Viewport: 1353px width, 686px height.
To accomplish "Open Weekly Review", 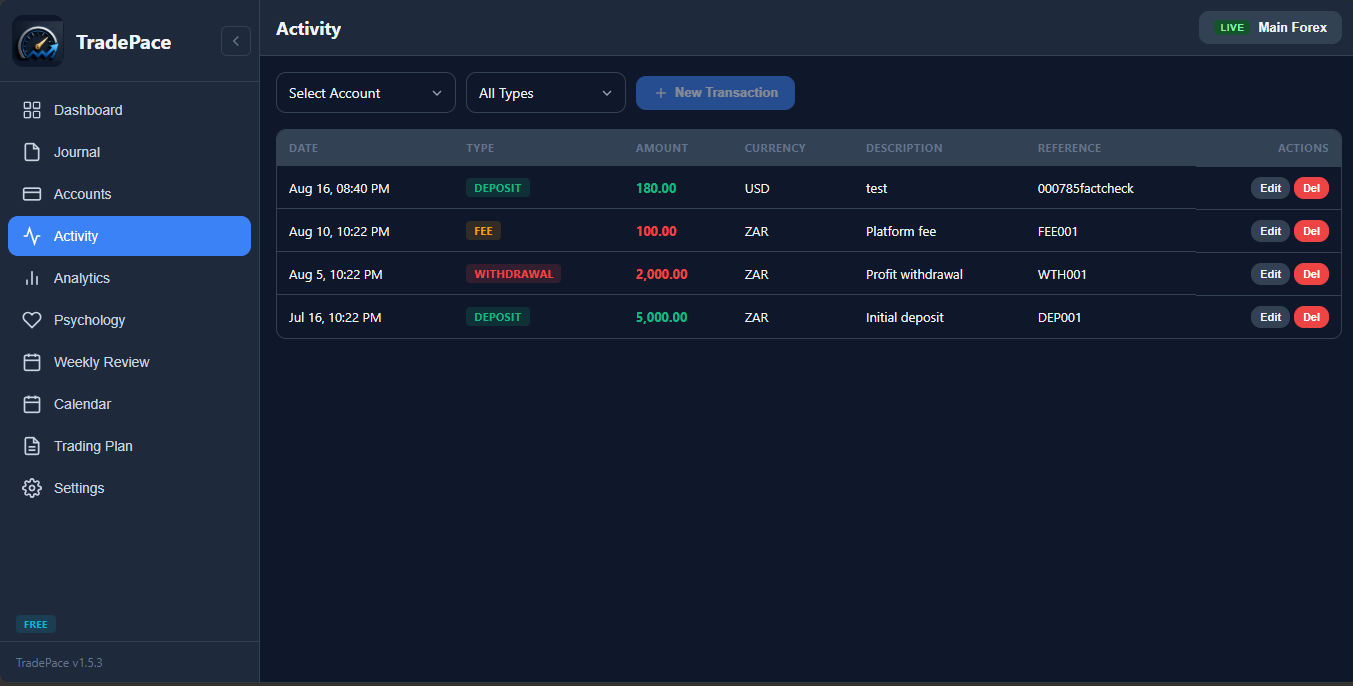I will click(129, 362).
